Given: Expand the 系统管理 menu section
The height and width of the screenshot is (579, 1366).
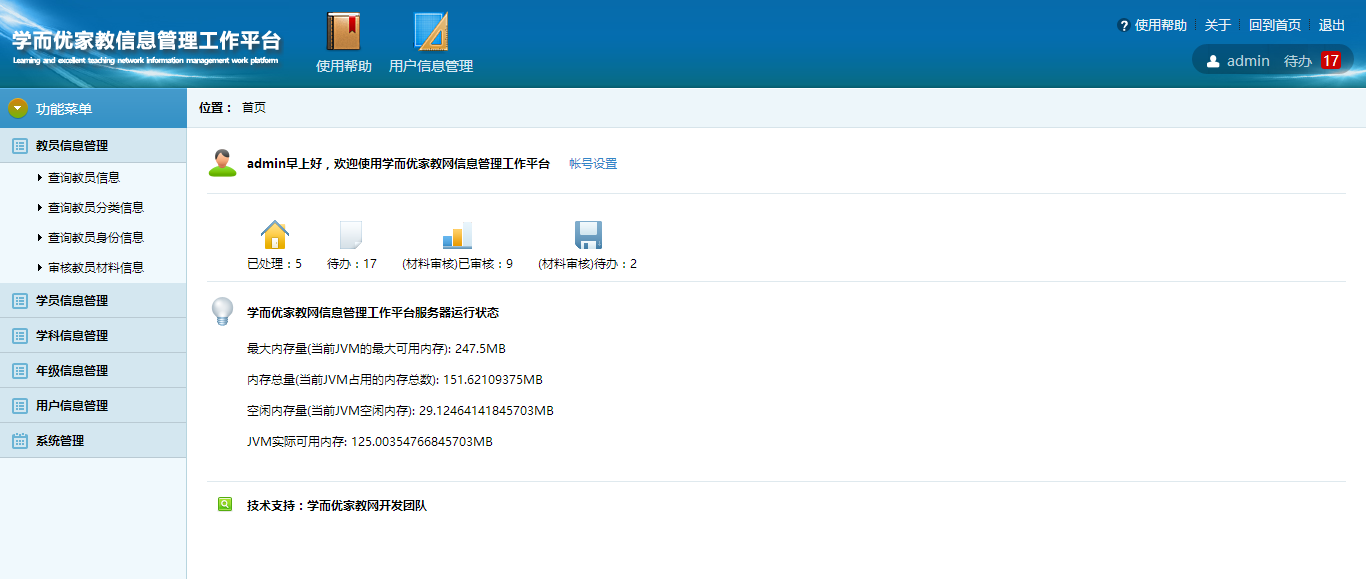Looking at the screenshot, I should (x=60, y=441).
